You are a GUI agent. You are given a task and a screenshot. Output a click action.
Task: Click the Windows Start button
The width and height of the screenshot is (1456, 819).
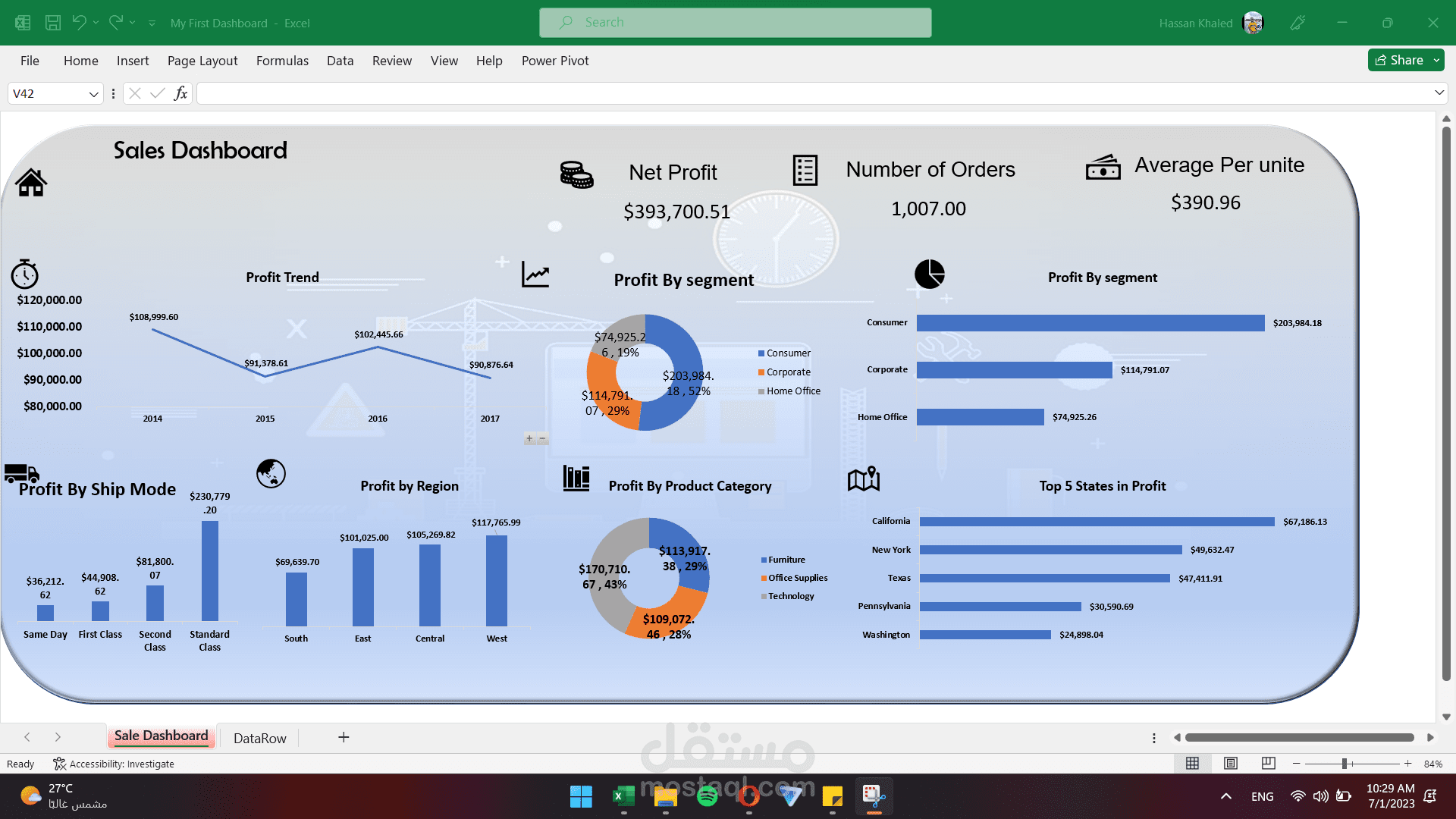click(581, 796)
